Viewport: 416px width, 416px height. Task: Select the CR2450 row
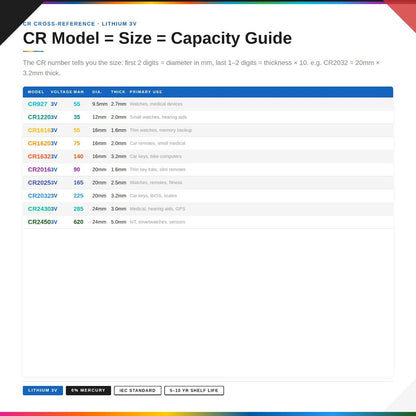click(x=208, y=222)
